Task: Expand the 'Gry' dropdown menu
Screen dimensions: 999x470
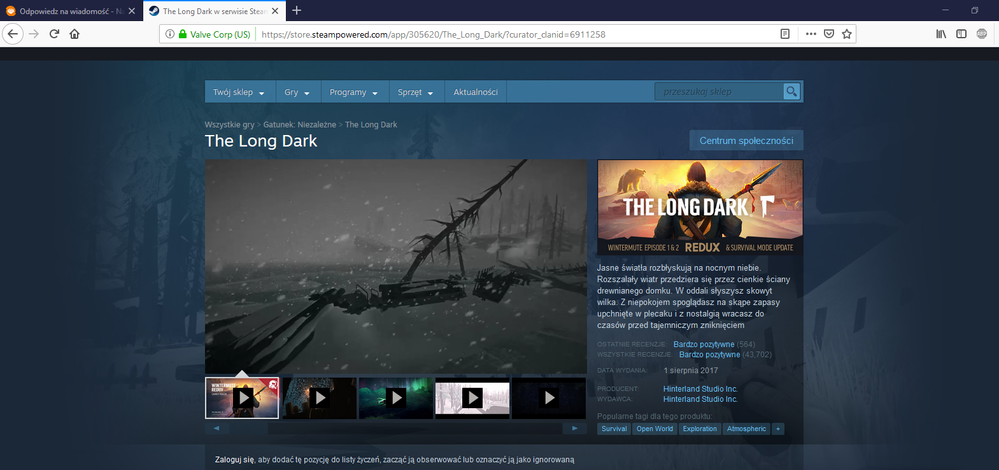Action: [x=296, y=92]
